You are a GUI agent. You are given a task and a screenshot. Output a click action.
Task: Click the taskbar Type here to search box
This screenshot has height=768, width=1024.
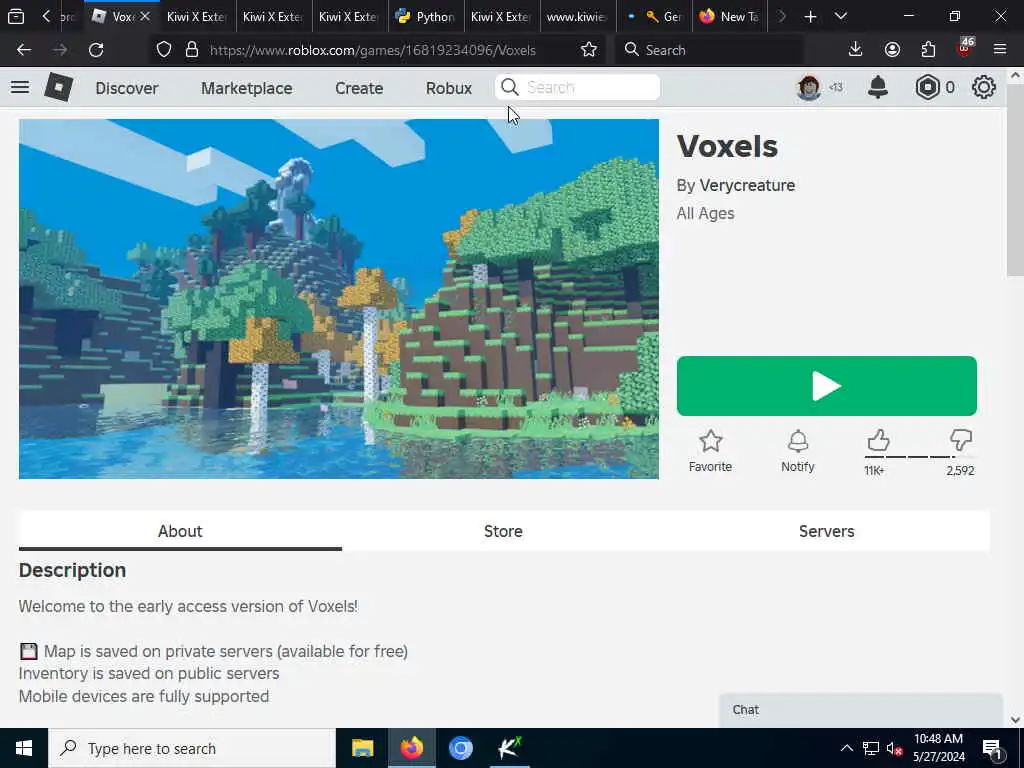coord(192,748)
